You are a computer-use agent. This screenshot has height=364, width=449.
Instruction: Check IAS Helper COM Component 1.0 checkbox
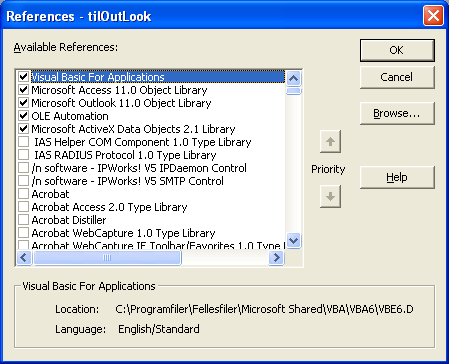[23, 142]
